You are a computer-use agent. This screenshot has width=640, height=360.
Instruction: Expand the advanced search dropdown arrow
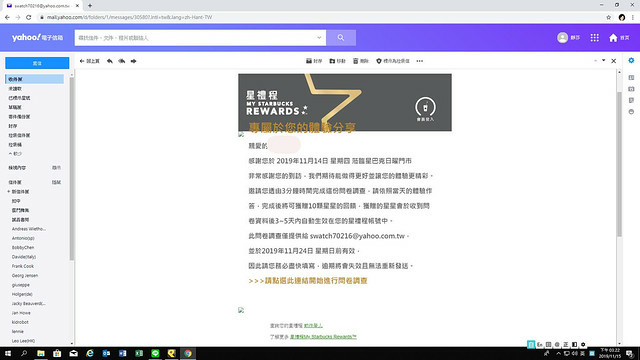(x=319, y=38)
